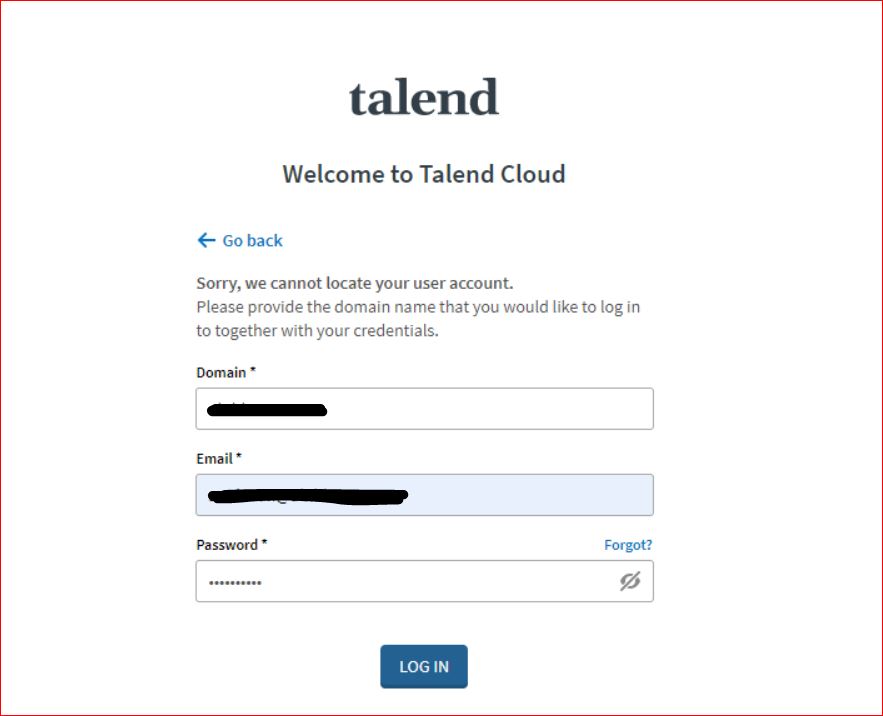Submit credentials with the blue LOG IN button
The height and width of the screenshot is (716, 883).
[x=424, y=666]
